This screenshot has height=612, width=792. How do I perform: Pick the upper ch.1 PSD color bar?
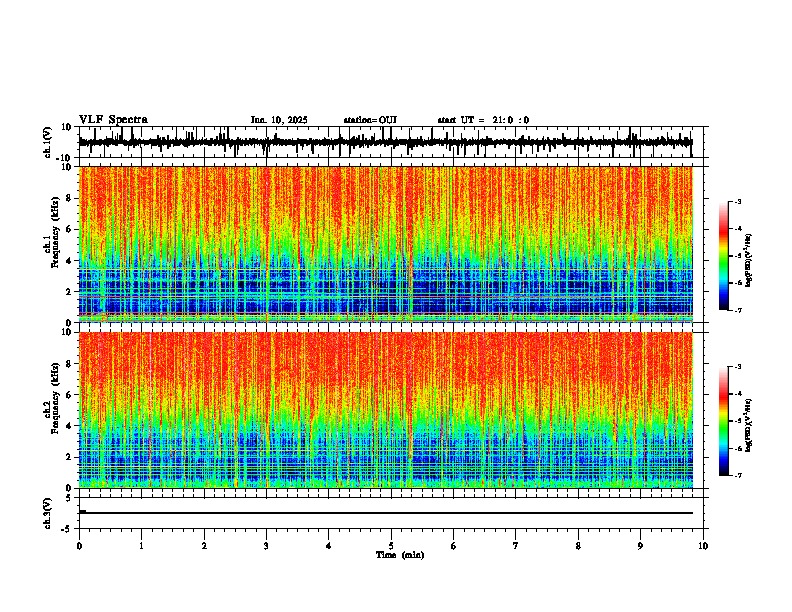click(723, 256)
